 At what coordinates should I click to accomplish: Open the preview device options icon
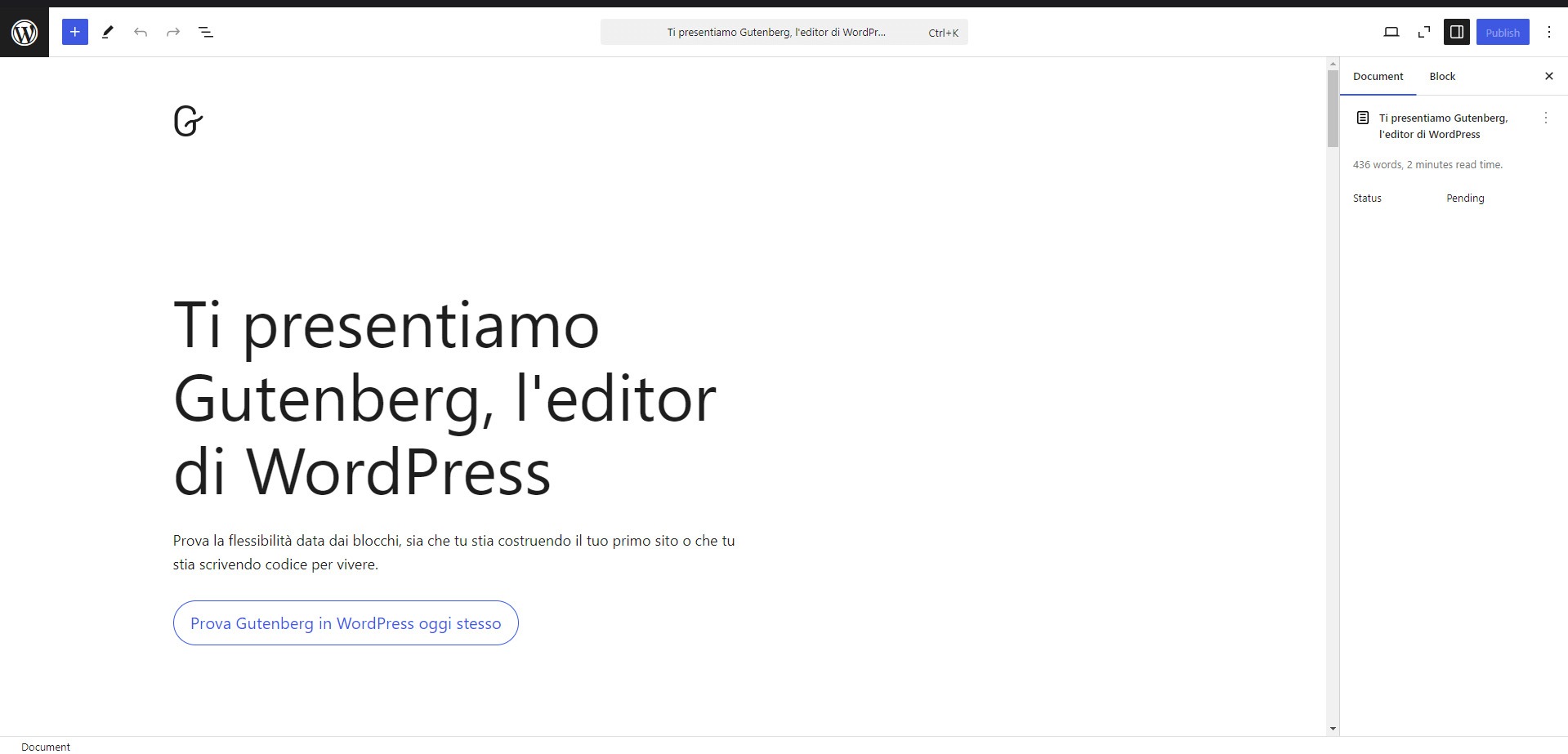point(1392,32)
